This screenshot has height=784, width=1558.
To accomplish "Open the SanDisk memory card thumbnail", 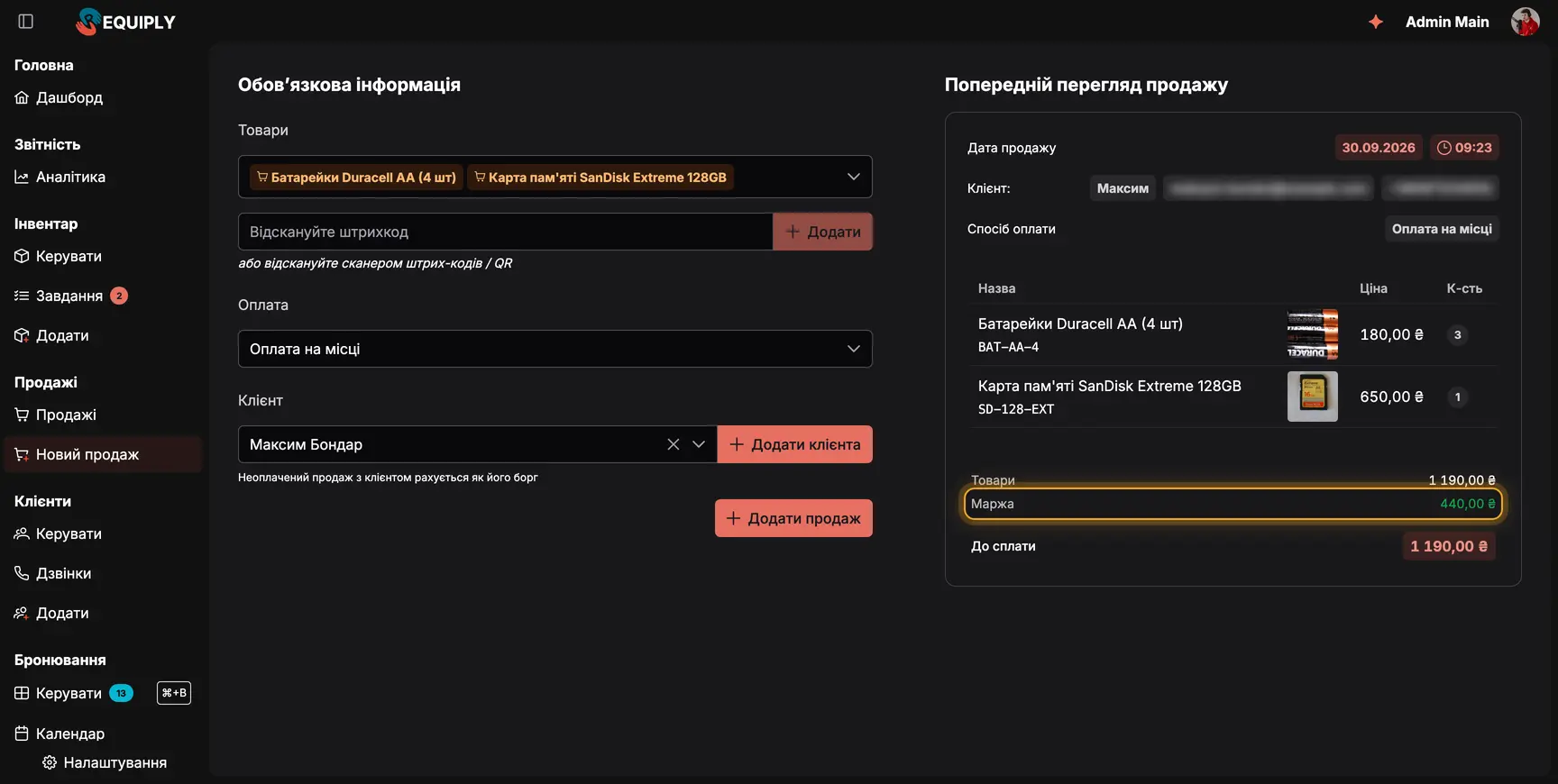I will pos(1313,397).
